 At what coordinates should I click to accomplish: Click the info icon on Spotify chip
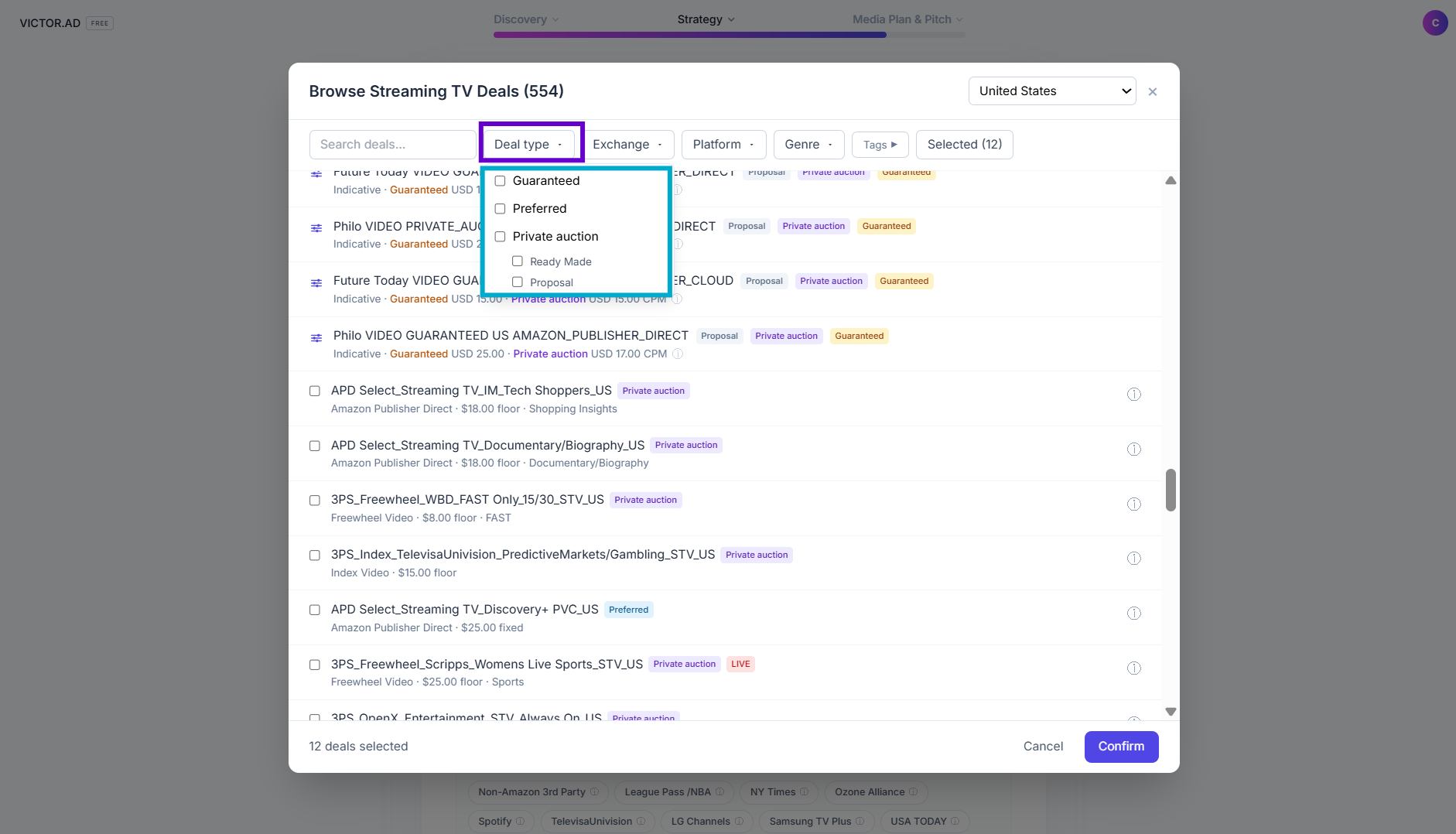pos(520,821)
